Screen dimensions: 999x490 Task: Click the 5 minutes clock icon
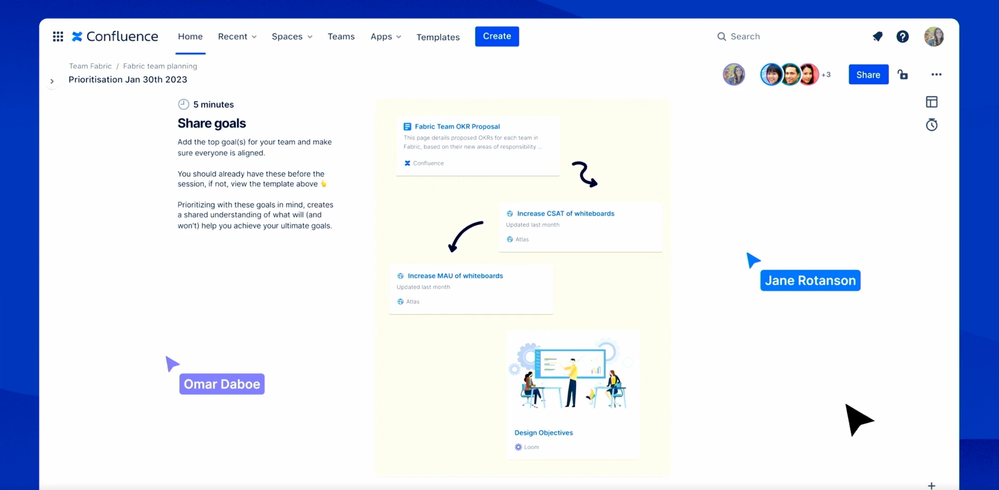tap(183, 104)
